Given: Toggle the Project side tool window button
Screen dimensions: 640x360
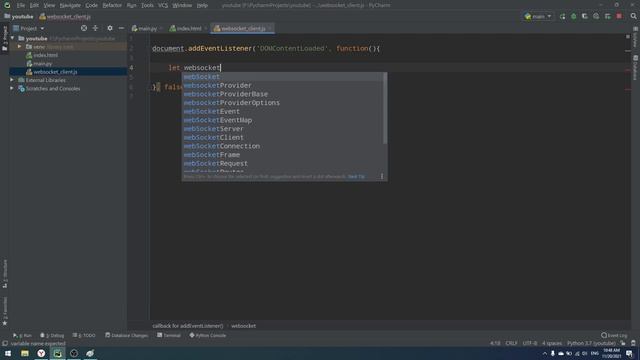Looking at the screenshot, I should 4,39.
